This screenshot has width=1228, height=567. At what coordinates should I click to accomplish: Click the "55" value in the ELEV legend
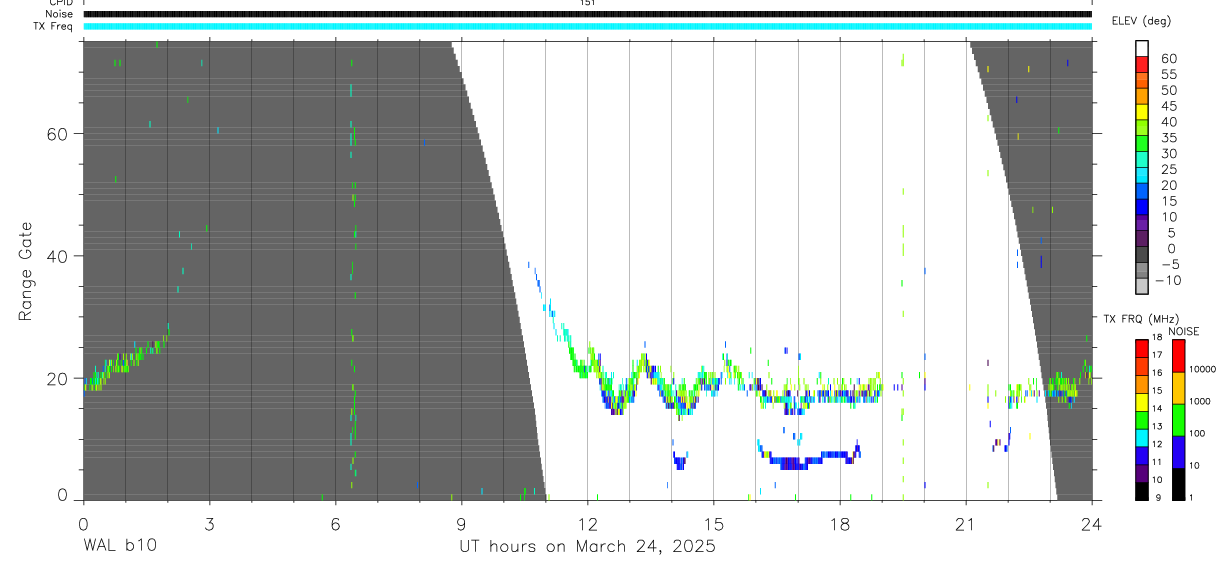[x=1169, y=74]
